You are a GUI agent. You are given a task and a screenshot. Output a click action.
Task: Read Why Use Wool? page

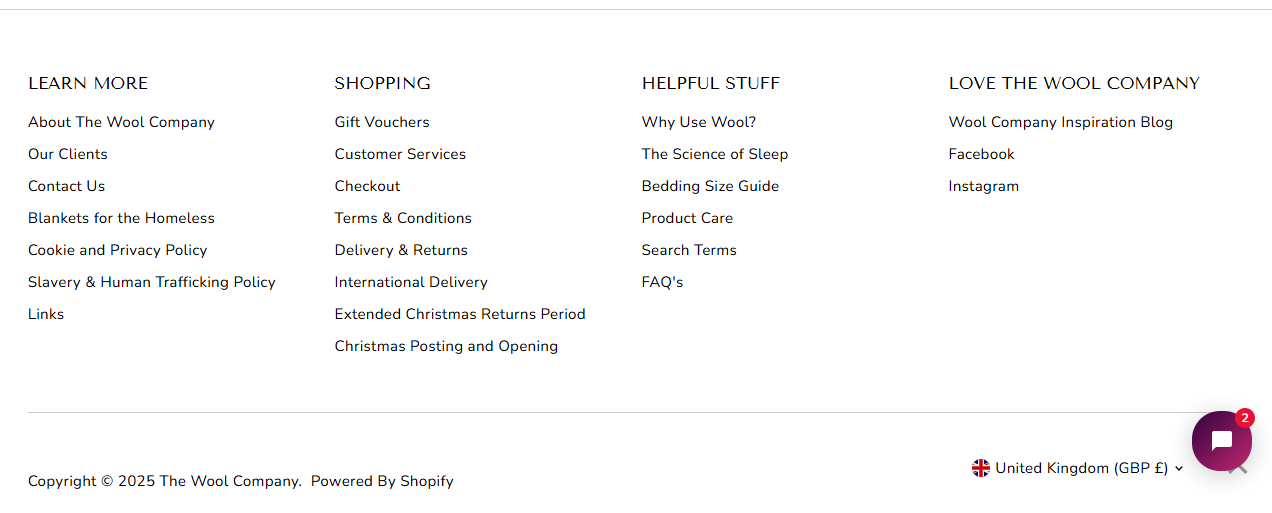point(699,122)
